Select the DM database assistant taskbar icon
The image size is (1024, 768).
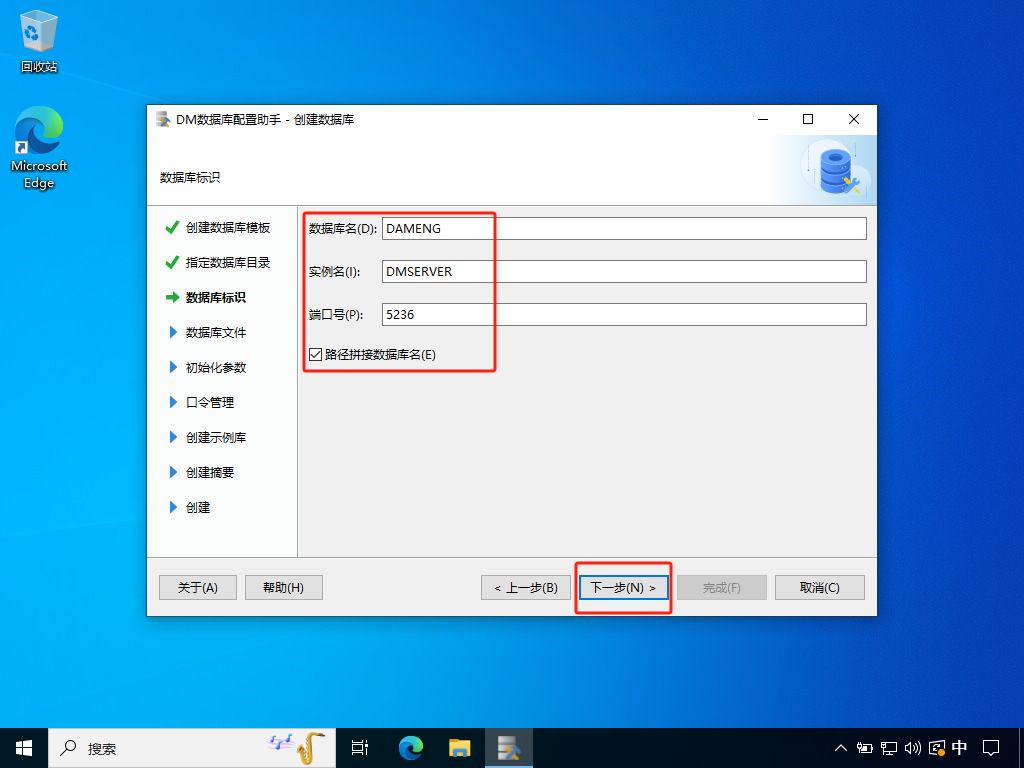tap(509, 748)
